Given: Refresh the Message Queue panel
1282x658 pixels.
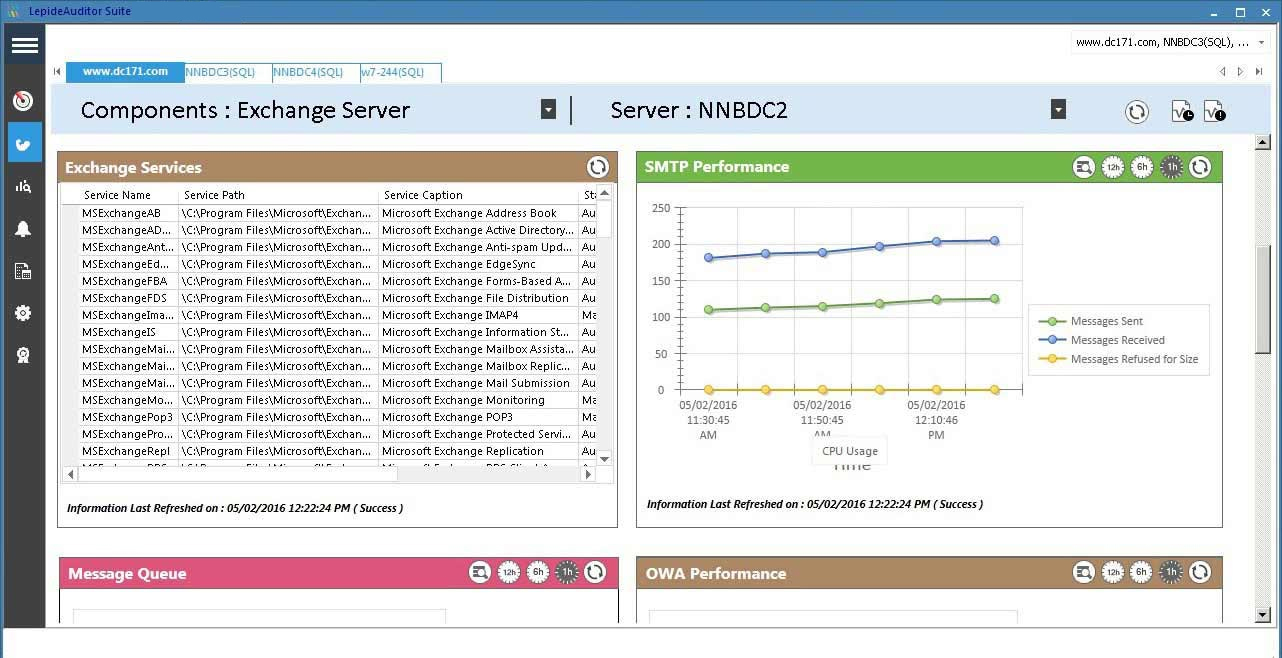Looking at the screenshot, I should (x=595, y=573).
